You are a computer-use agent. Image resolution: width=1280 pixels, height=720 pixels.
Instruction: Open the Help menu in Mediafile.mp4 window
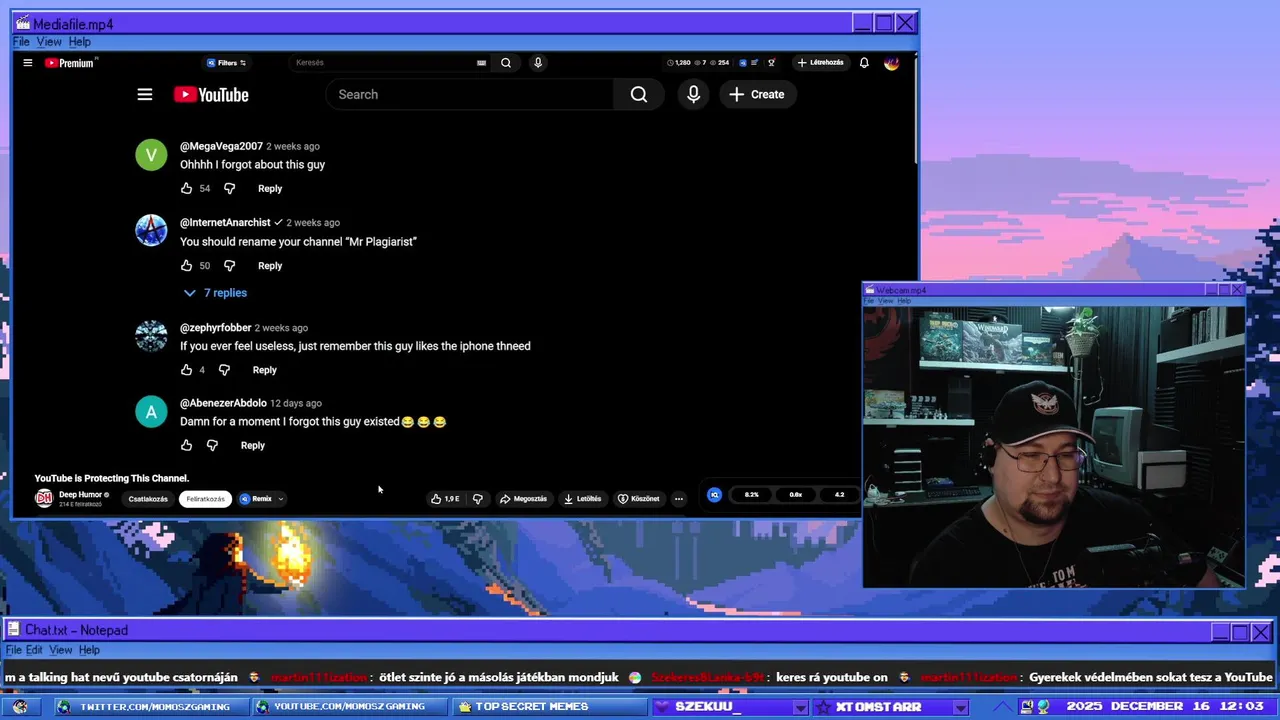click(x=80, y=42)
